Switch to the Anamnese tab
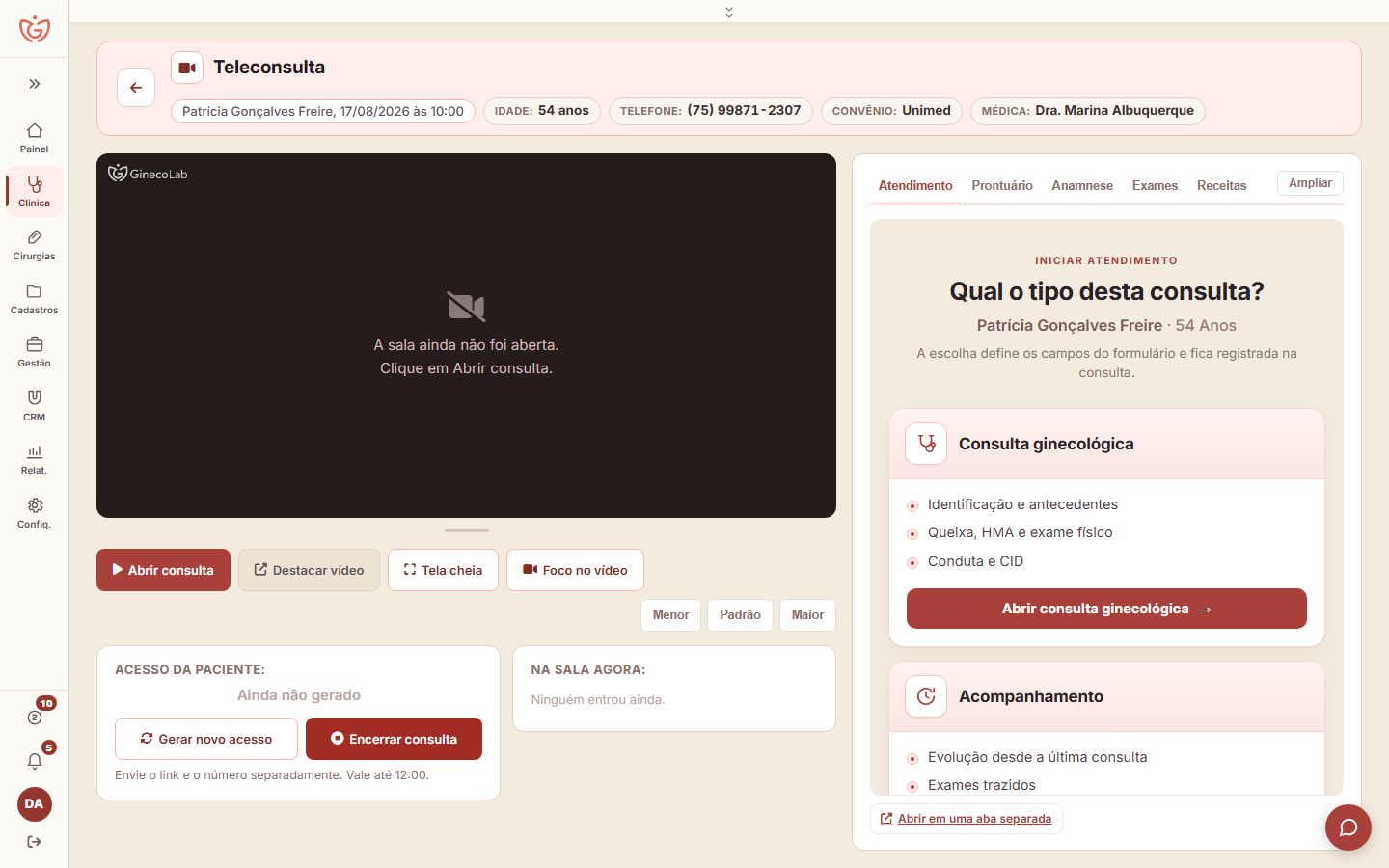The width and height of the screenshot is (1389, 868). point(1082,185)
